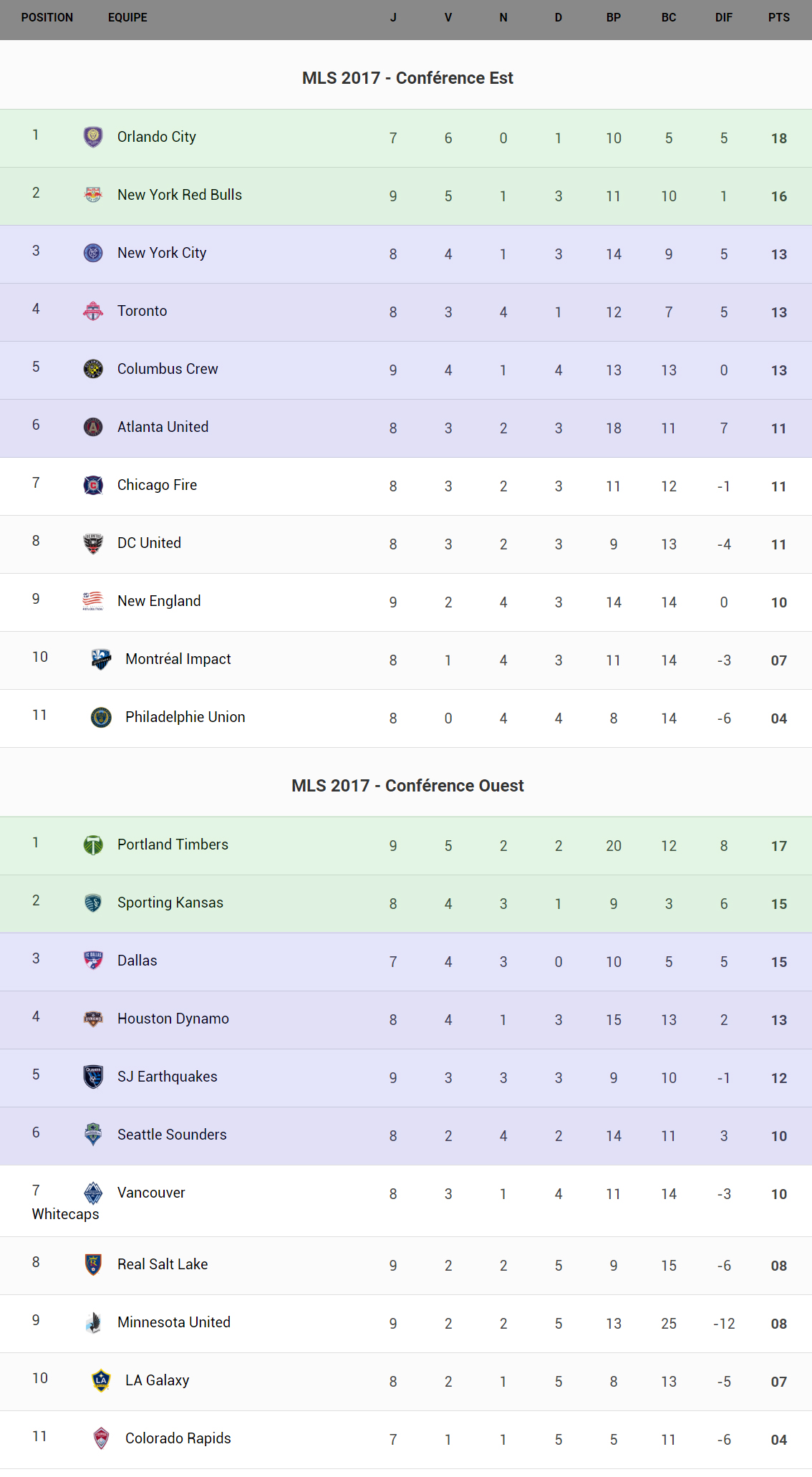Image resolution: width=812 pixels, height=1477 pixels.
Task: Click the PTS column header
Action: click(778, 18)
